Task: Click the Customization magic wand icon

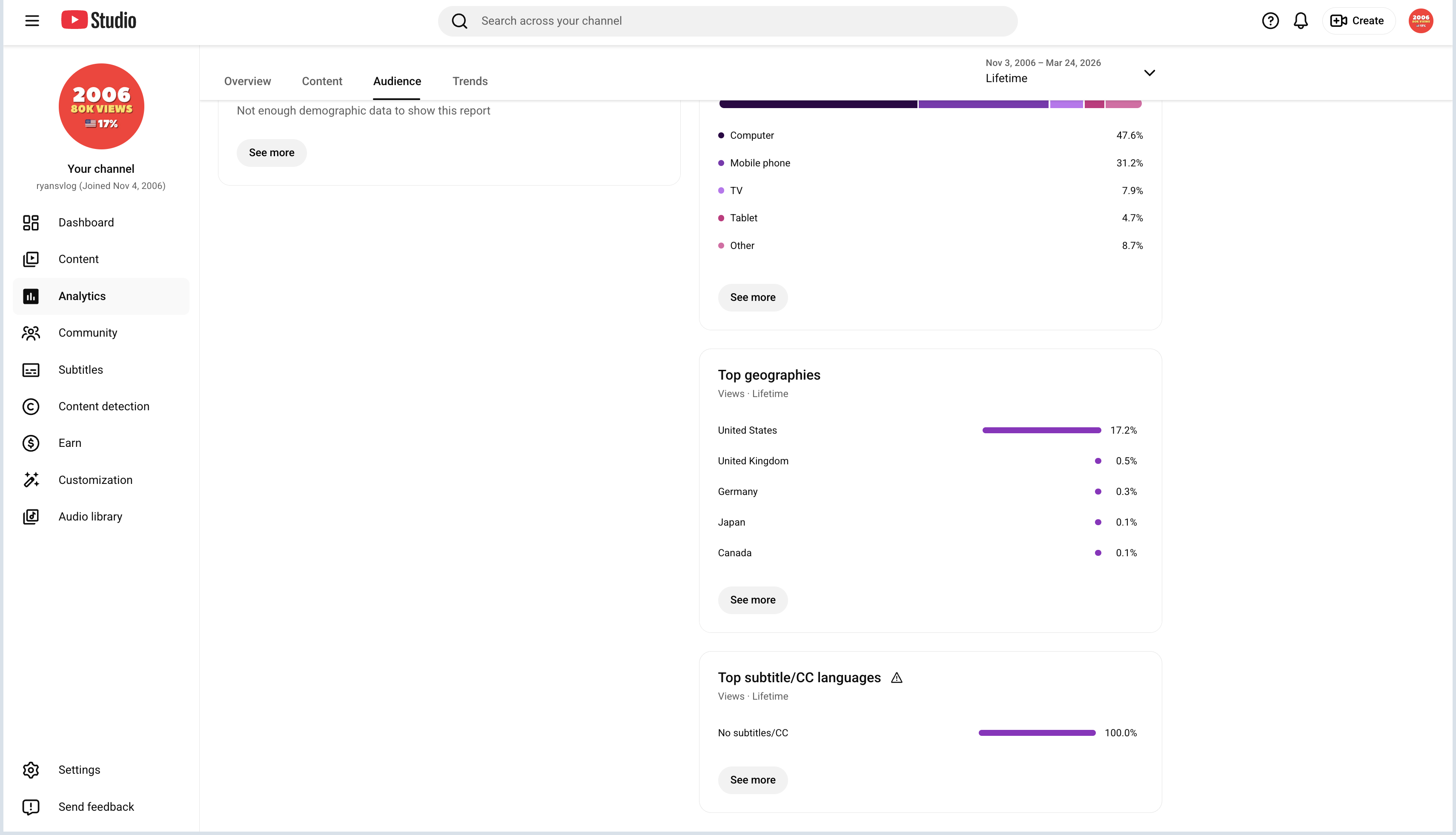Action: click(31, 480)
